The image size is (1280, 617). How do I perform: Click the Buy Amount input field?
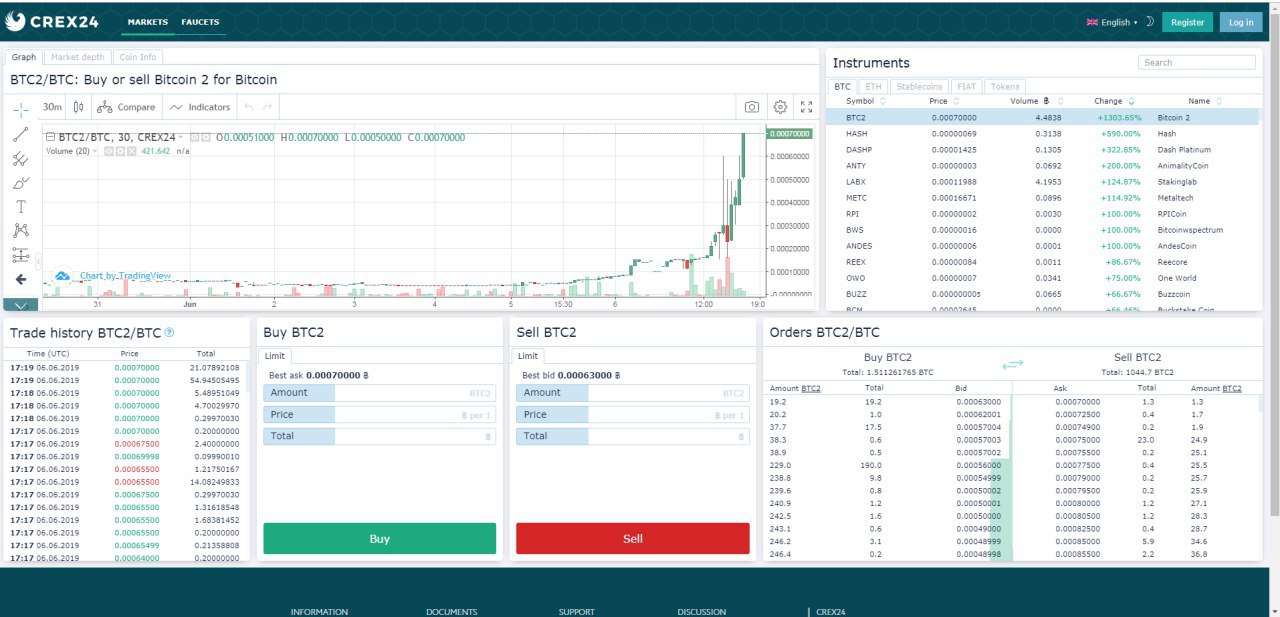(x=415, y=393)
